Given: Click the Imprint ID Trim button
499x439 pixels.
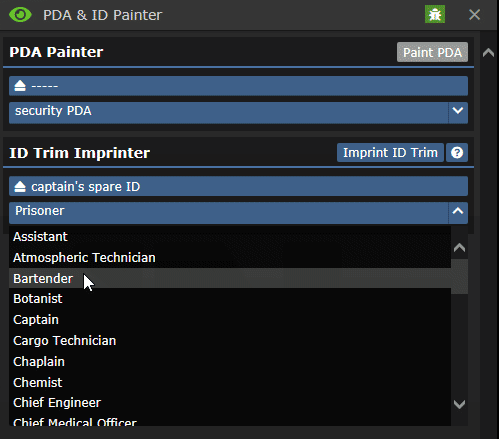Looking at the screenshot, I should (x=390, y=153).
